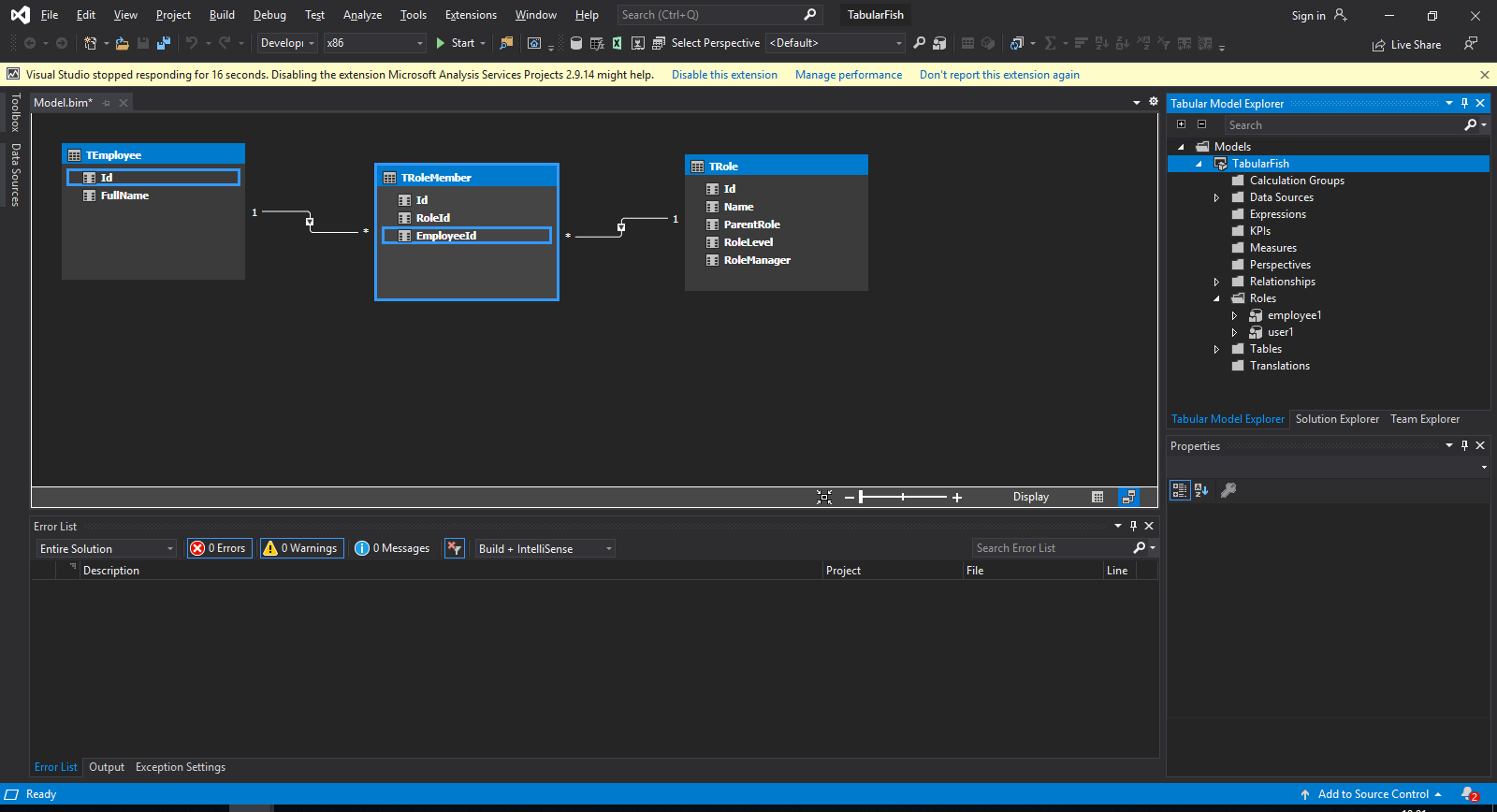Click the Open File folder icon
The width and height of the screenshot is (1497, 812).
[123, 43]
